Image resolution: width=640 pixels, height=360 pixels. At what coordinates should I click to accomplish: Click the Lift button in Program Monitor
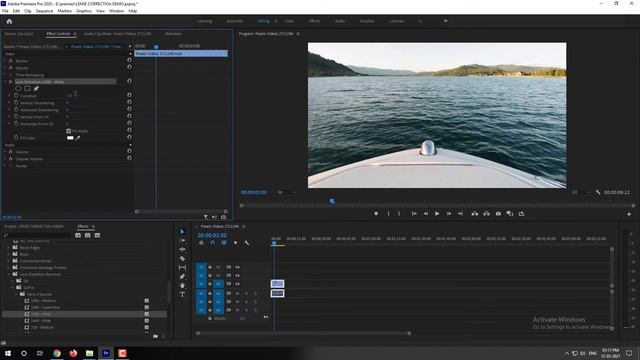(x=475, y=213)
